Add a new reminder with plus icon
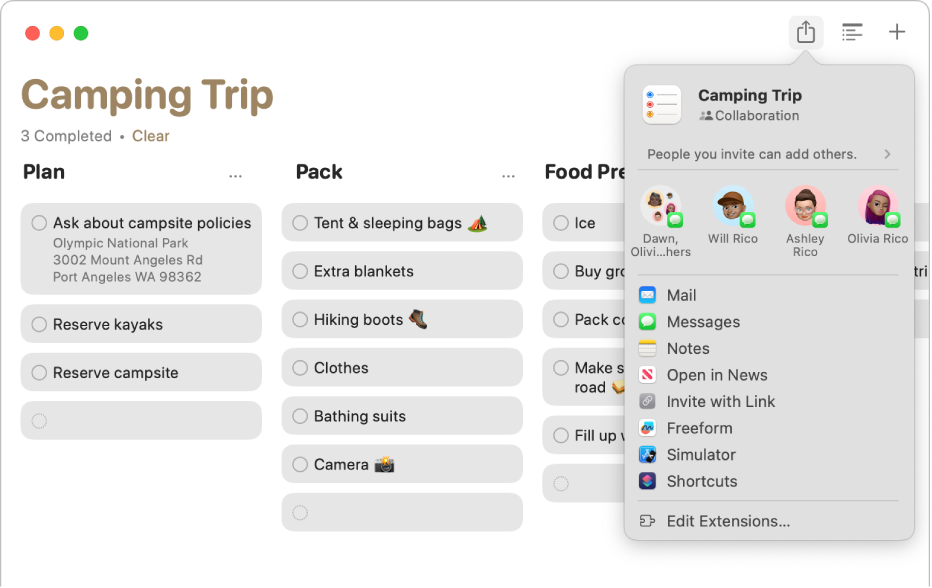Viewport: 932px width, 588px height. tap(897, 32)
